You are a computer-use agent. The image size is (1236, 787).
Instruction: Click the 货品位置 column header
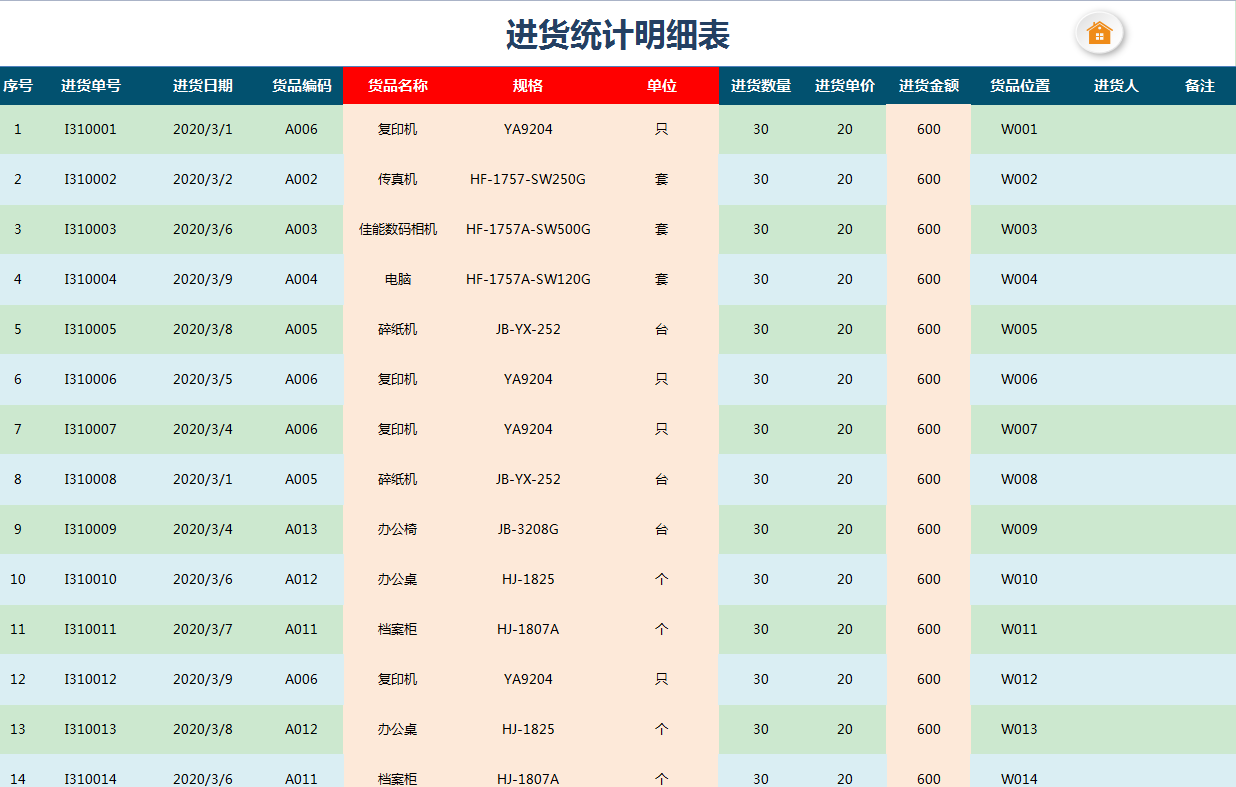[x=1020, y=86]
